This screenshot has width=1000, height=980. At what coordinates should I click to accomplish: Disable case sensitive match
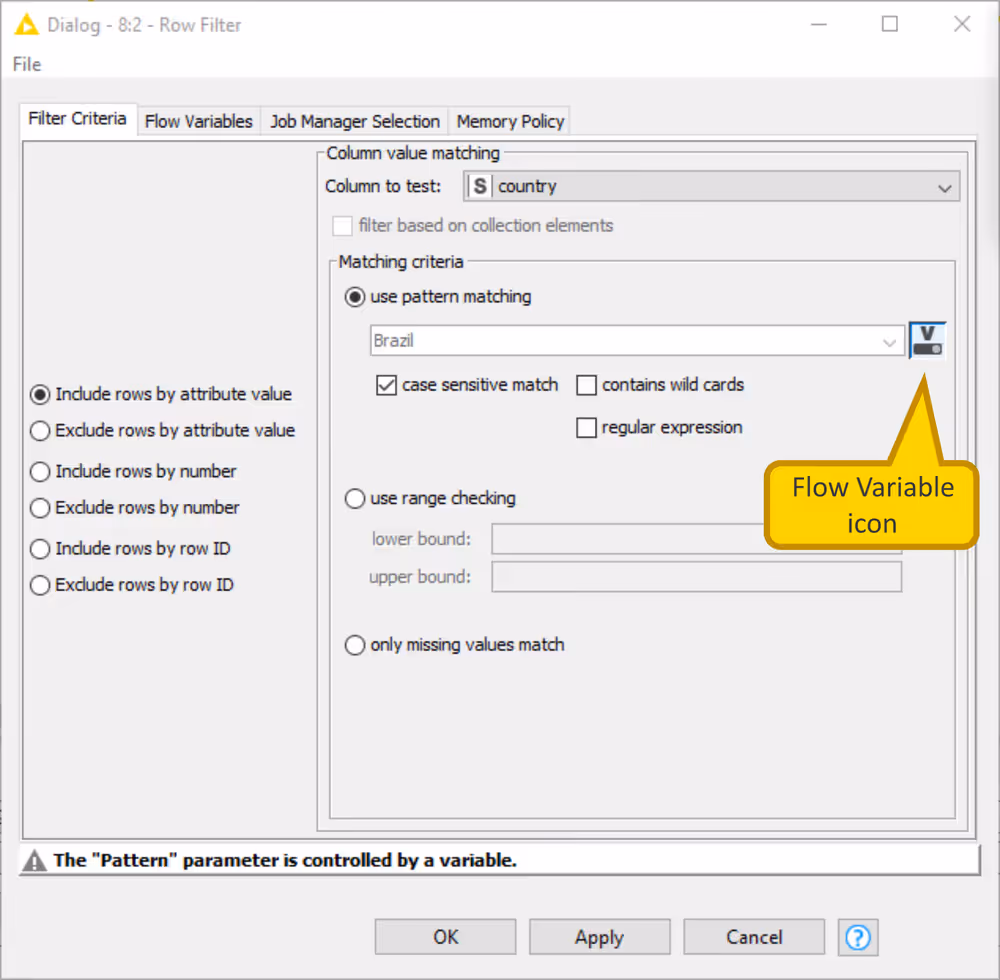pyautogui.click(x=386, y=385)
